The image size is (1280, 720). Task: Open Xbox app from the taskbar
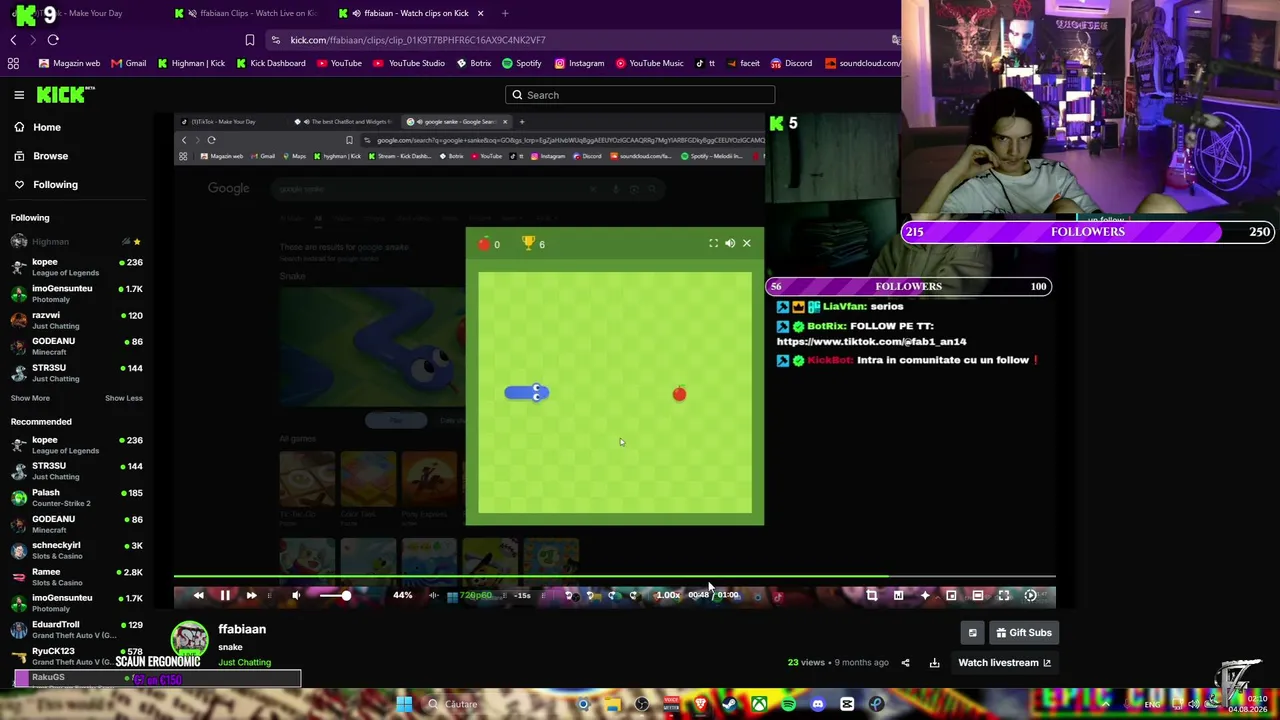pos(760,704)
